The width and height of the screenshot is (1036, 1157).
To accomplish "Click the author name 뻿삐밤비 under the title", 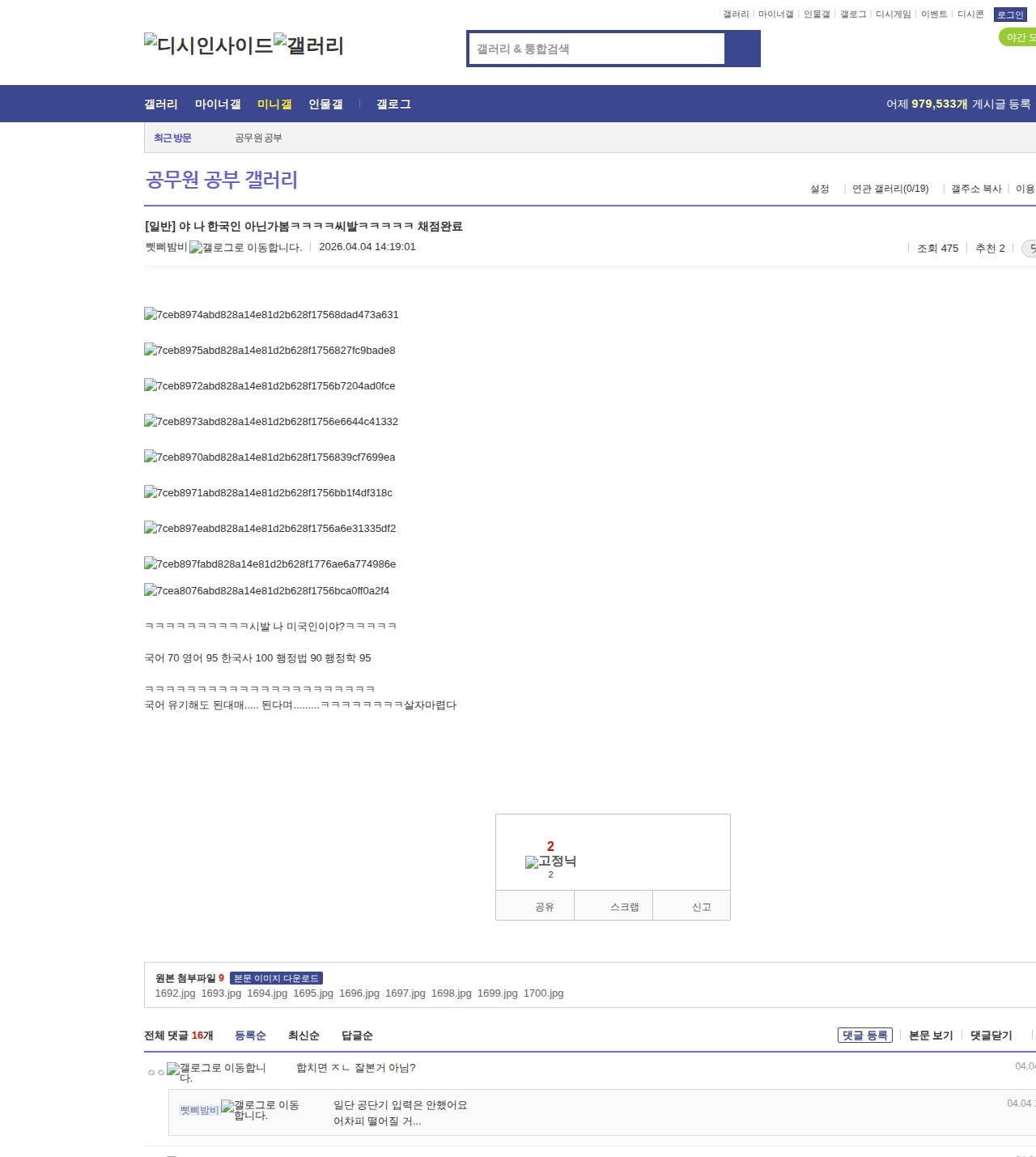I will pos(167,247).
